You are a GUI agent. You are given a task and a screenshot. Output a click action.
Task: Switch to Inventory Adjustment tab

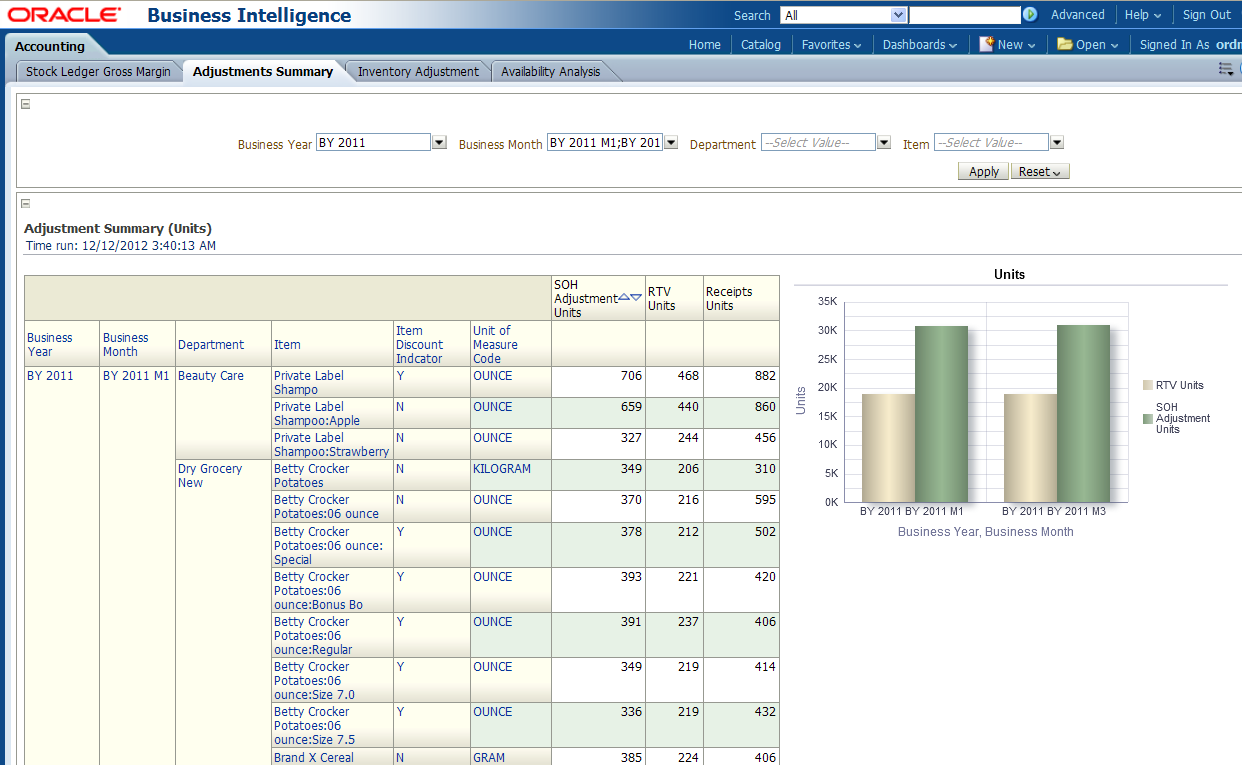(x=418, y=71)
